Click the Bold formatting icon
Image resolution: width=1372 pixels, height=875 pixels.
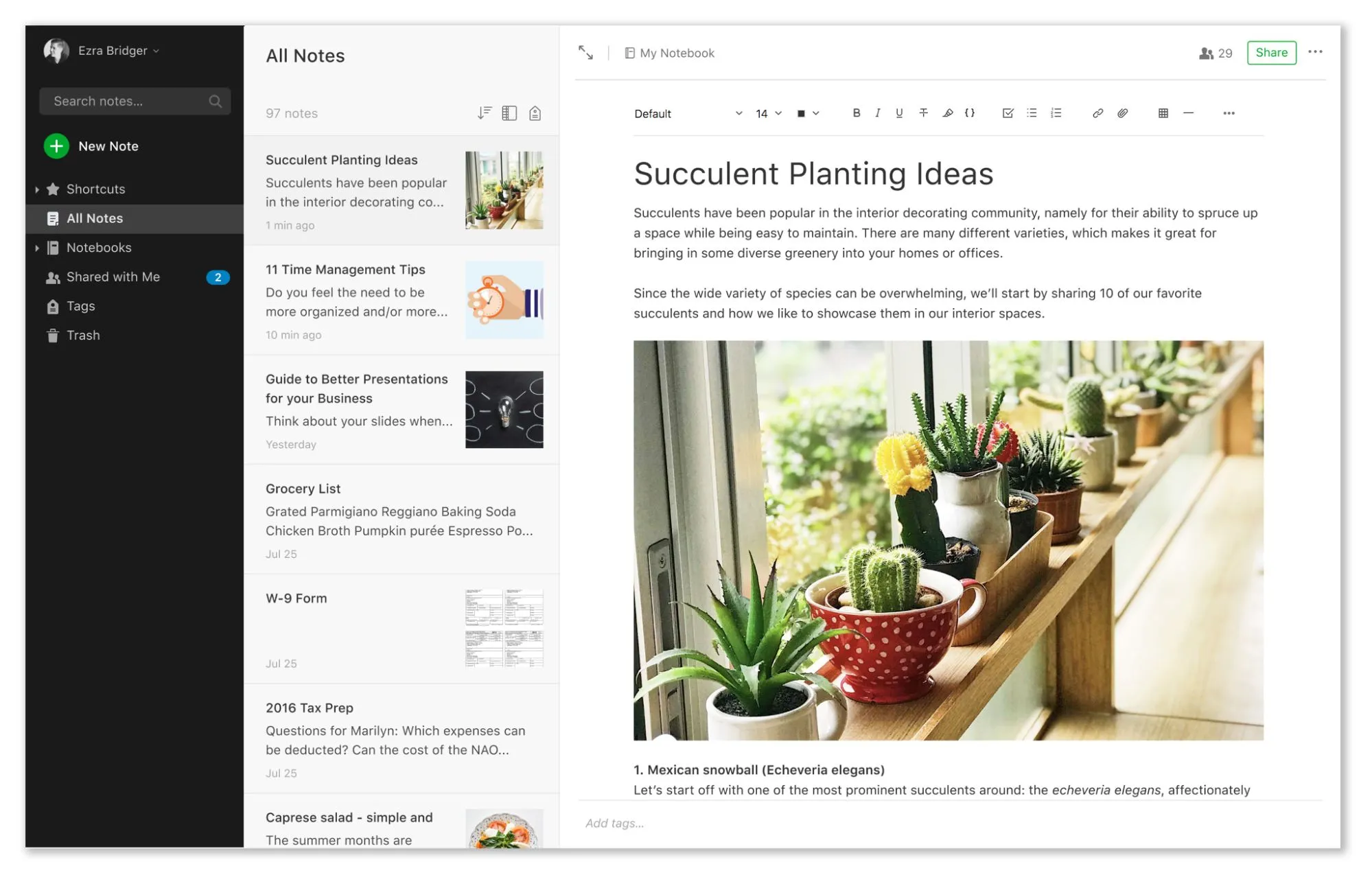click(855, 112)
